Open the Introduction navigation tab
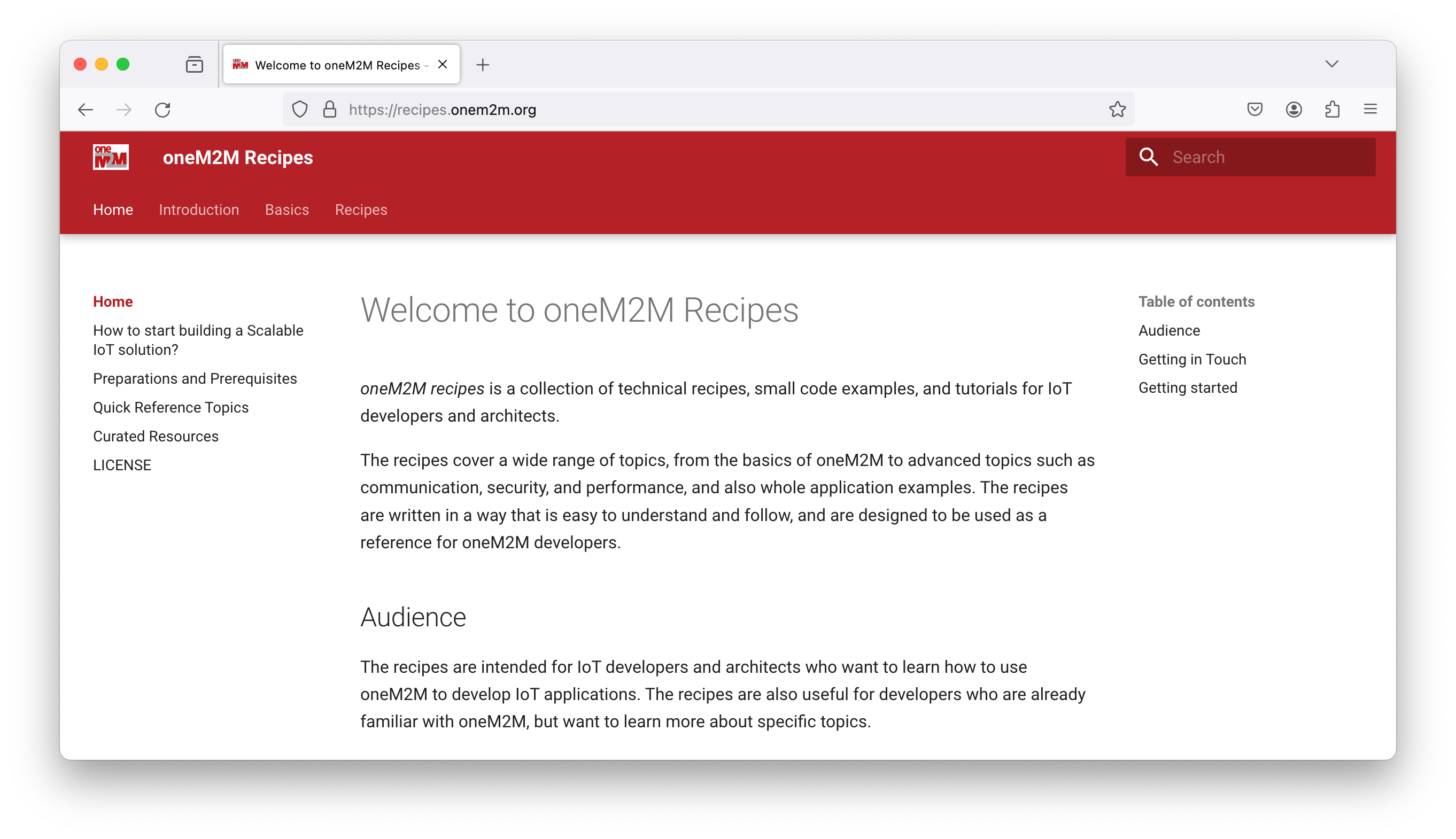 [199, 209]
